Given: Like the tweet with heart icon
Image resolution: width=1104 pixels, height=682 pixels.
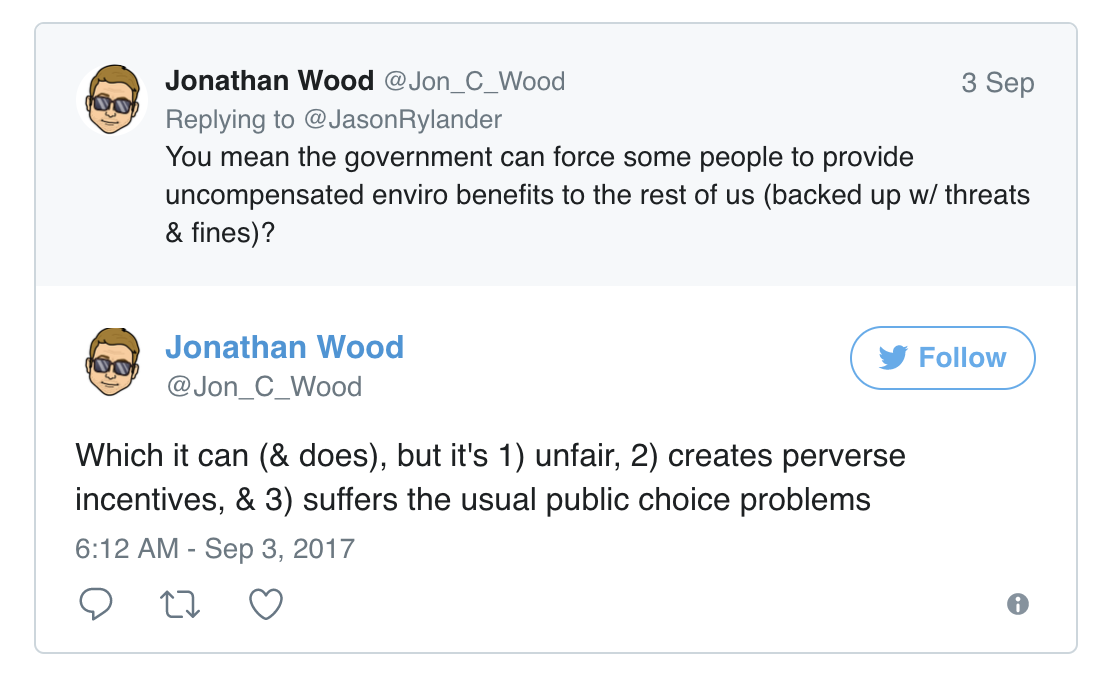Looking at the screenshot, I should (266, 604).
